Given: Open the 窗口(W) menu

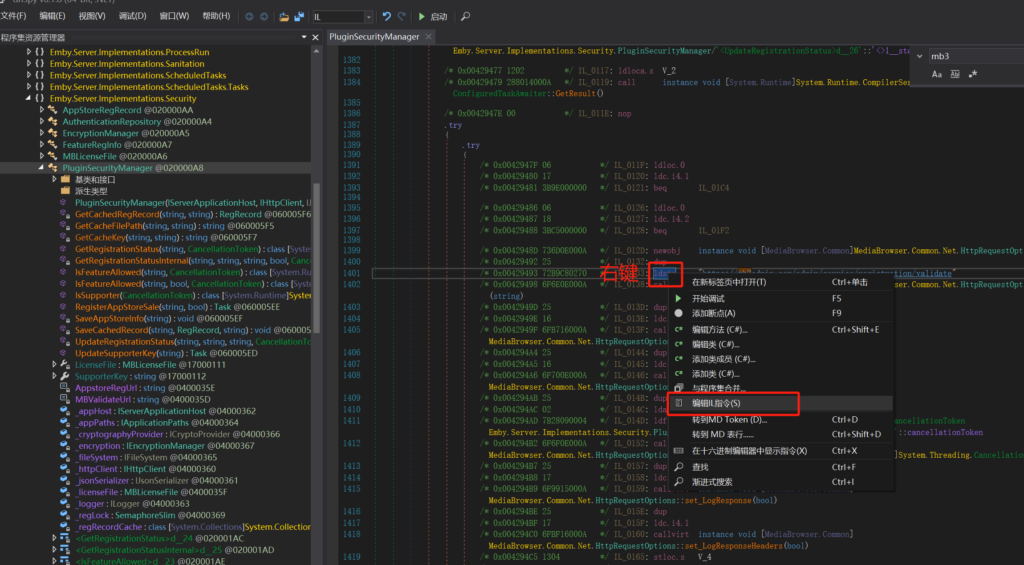Looking at the screenshot, I should [x=174, y=16].
